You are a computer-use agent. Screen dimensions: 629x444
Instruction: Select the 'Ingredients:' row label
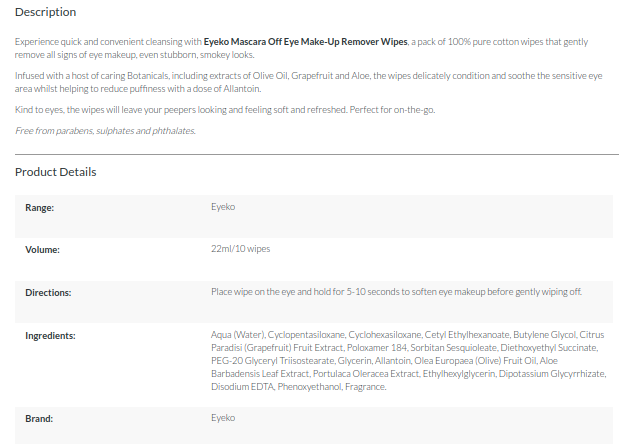50,335
